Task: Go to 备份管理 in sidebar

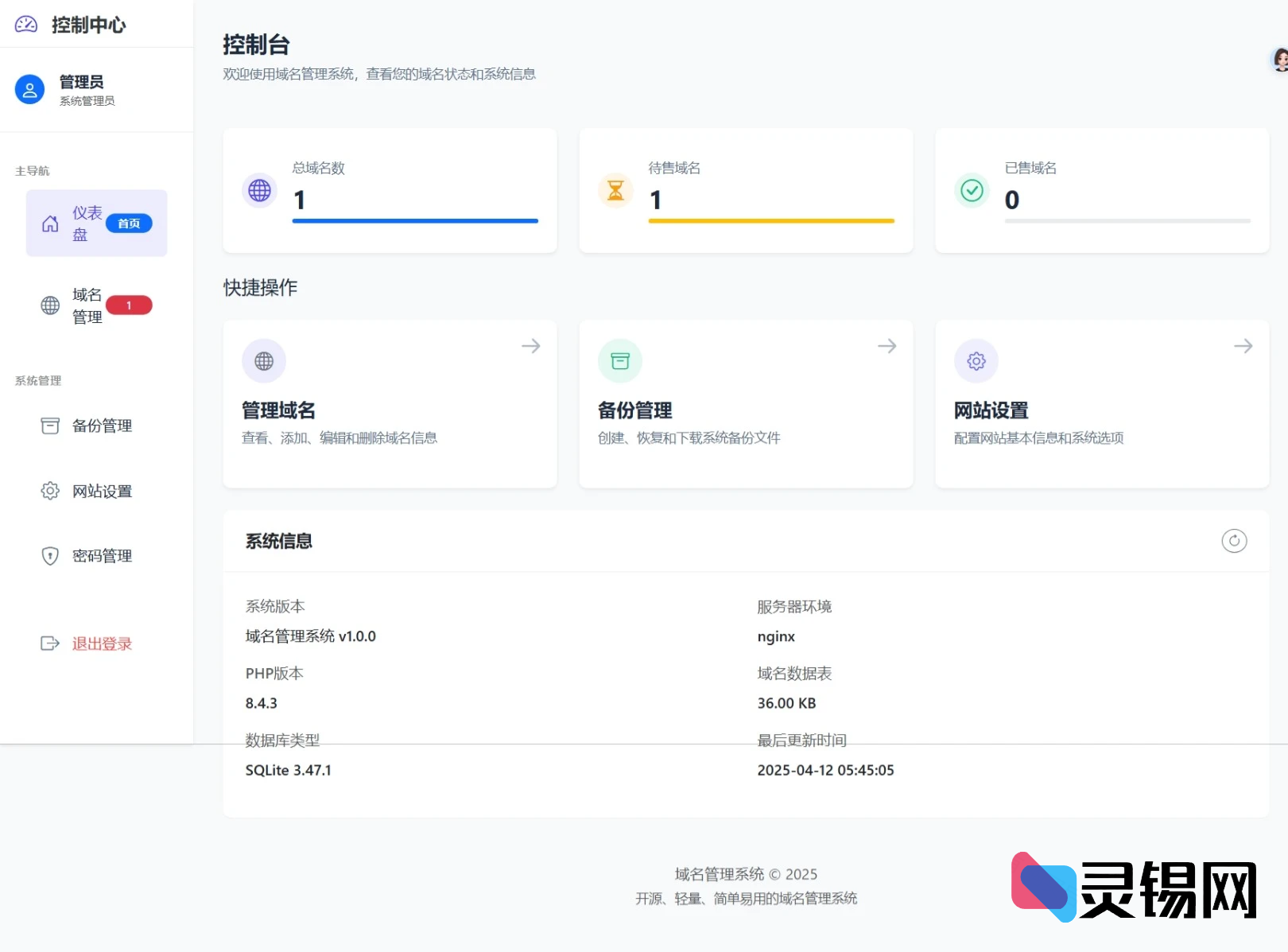Action: click(x=102, y=425)
